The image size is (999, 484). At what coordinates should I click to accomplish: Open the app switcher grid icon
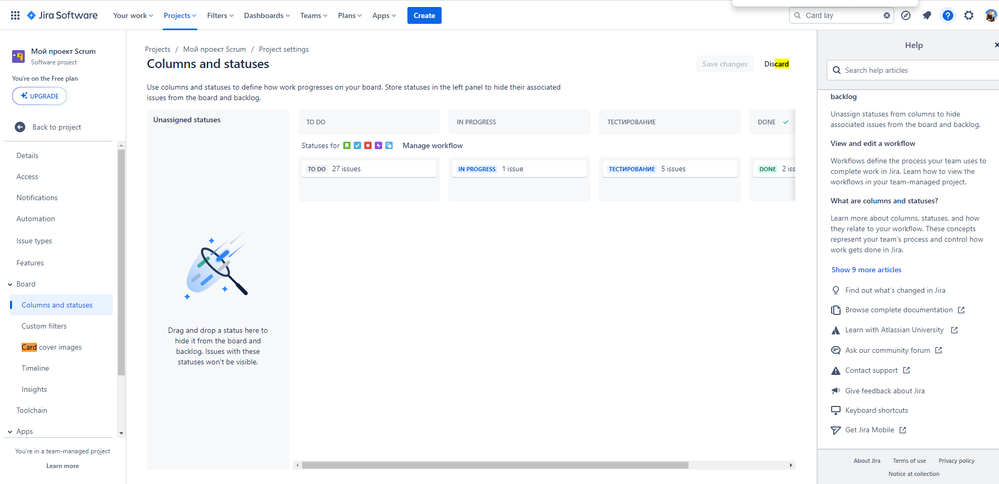pos(15,15)
